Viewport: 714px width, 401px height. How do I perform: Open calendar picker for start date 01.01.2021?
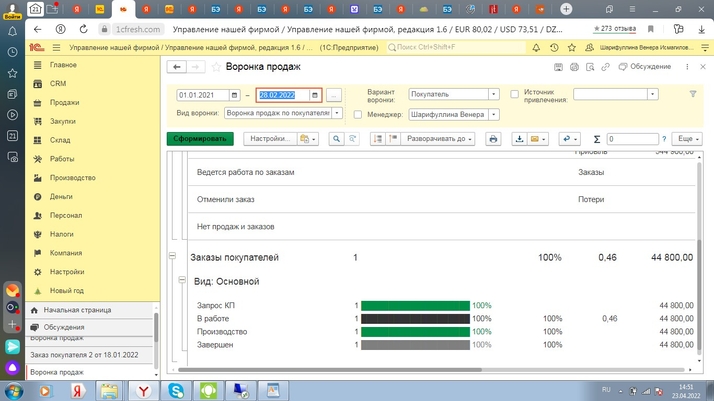coord(235,95)
